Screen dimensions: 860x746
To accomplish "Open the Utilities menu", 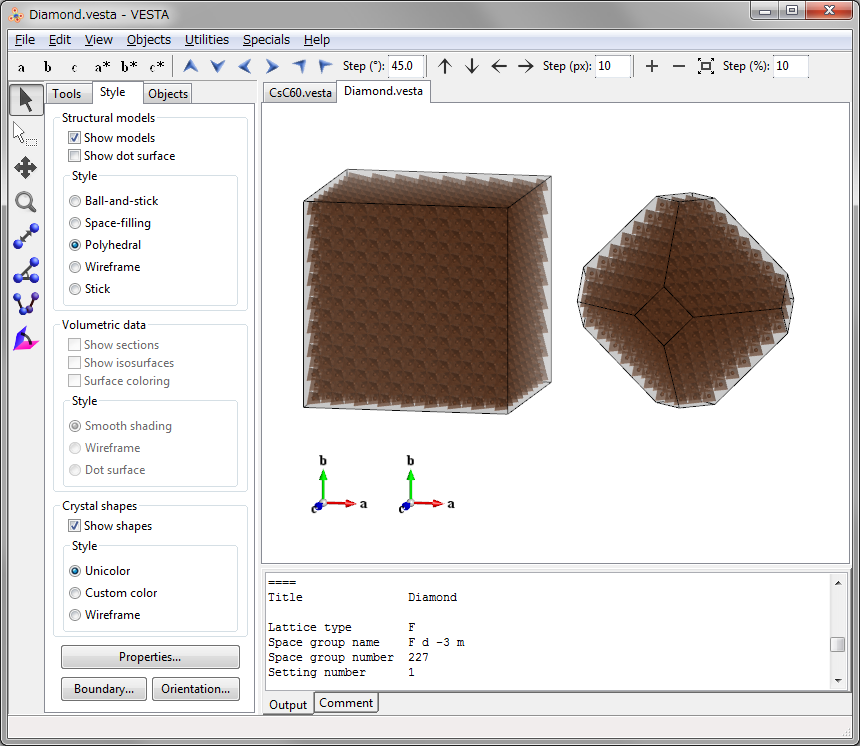I will [x=207, y=40].
